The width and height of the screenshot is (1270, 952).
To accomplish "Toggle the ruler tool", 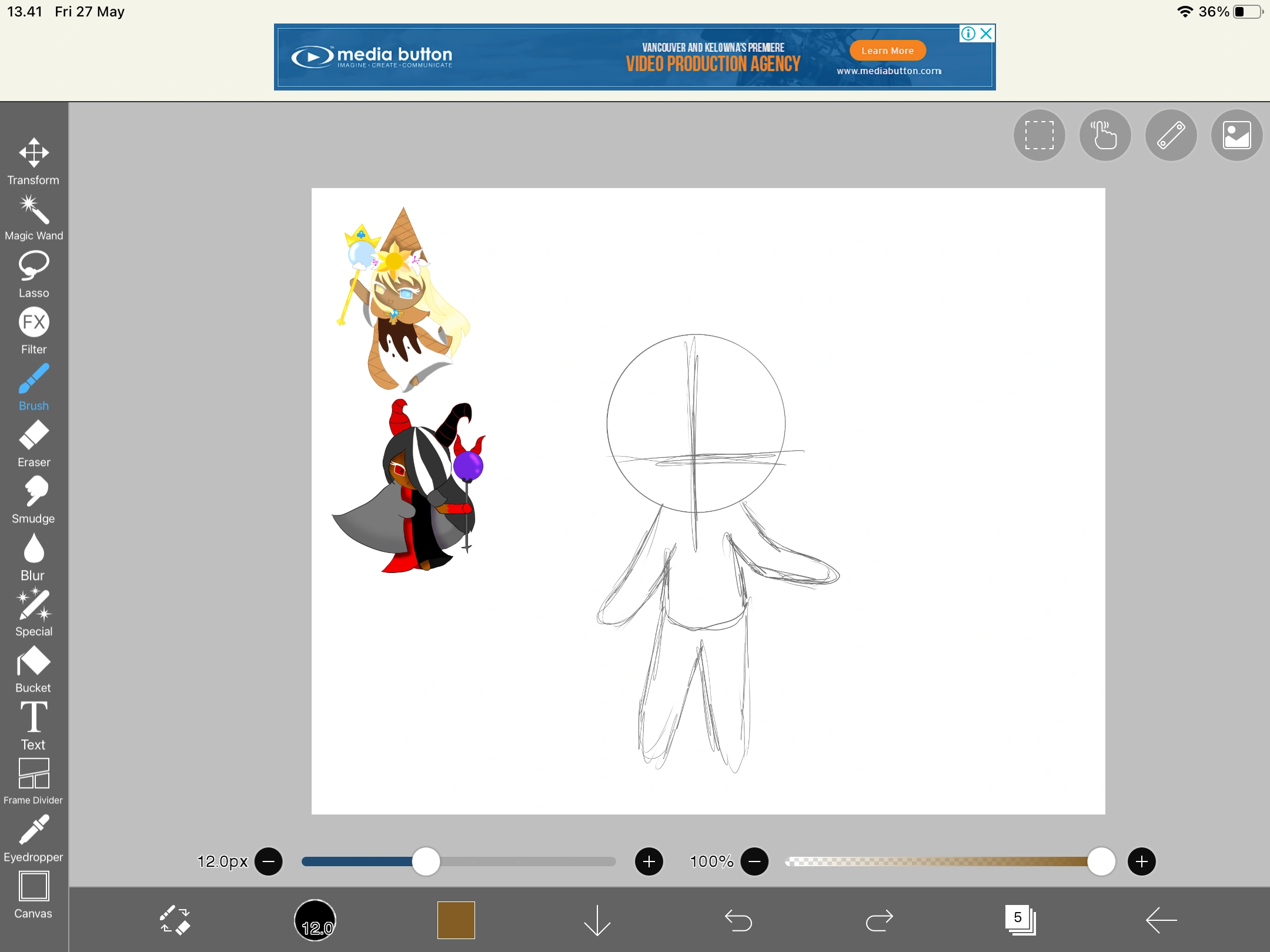I will 1171,135.
